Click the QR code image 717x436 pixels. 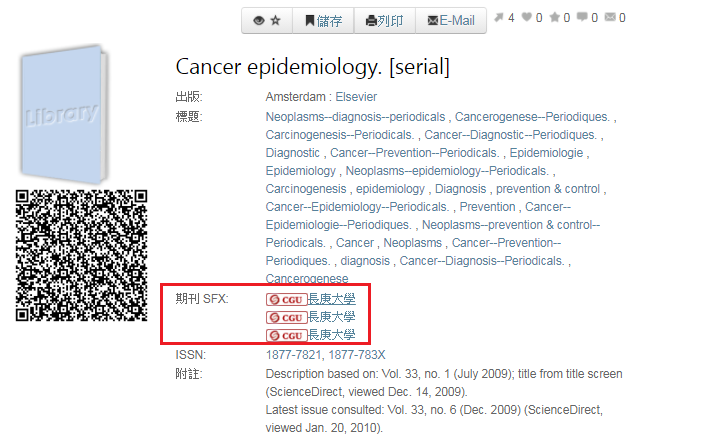tap(81, 255)
